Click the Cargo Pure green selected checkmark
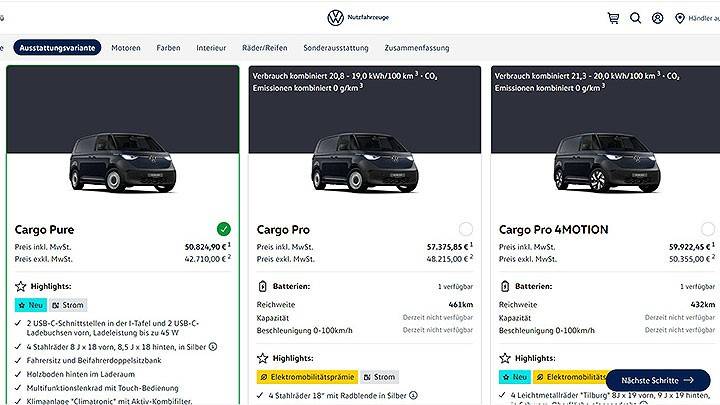Image resolution: width=720 pixels, height=405 pixels. (223, 229)
